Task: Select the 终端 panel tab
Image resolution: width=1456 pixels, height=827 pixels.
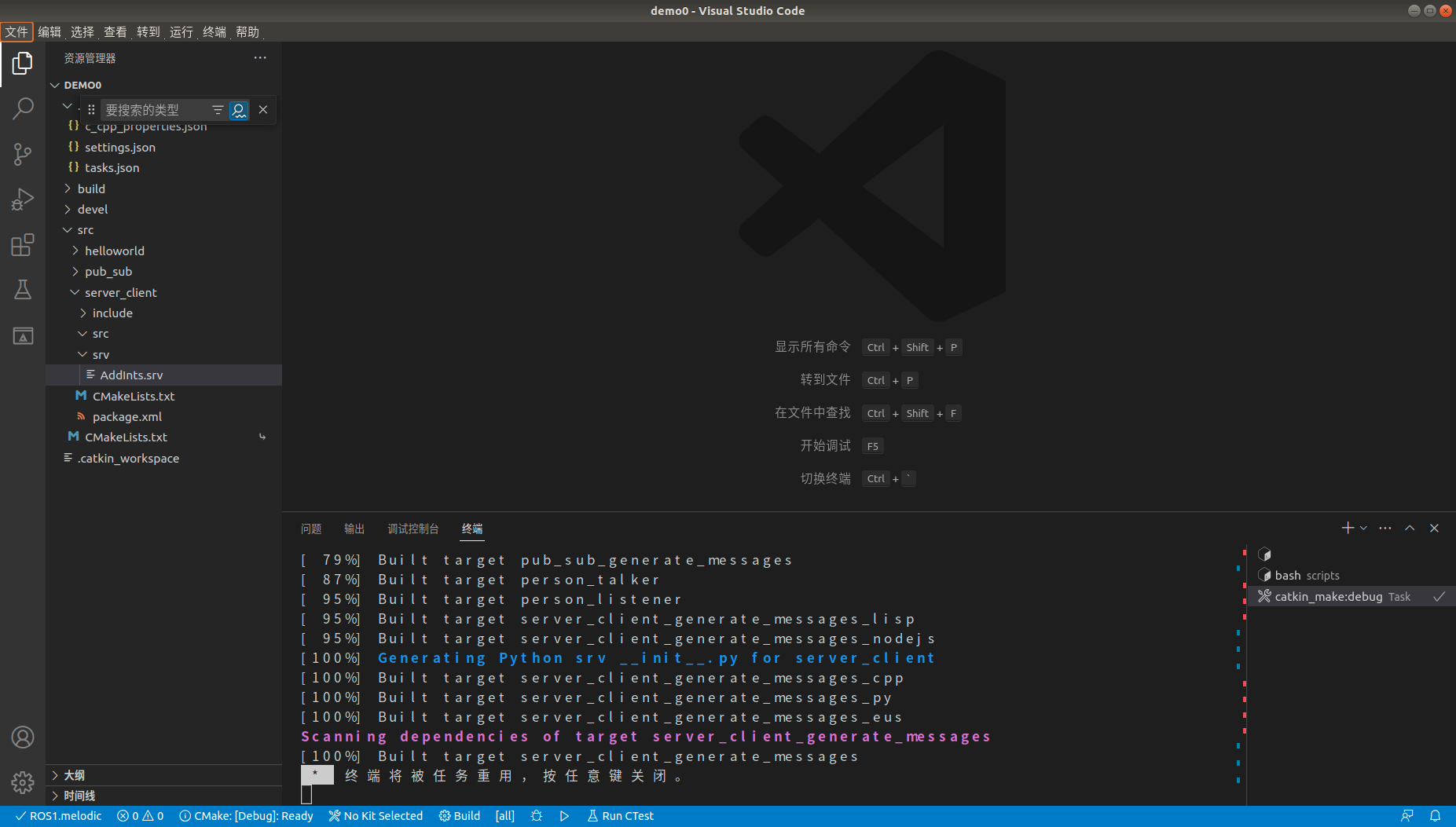Action: point(472,529)
